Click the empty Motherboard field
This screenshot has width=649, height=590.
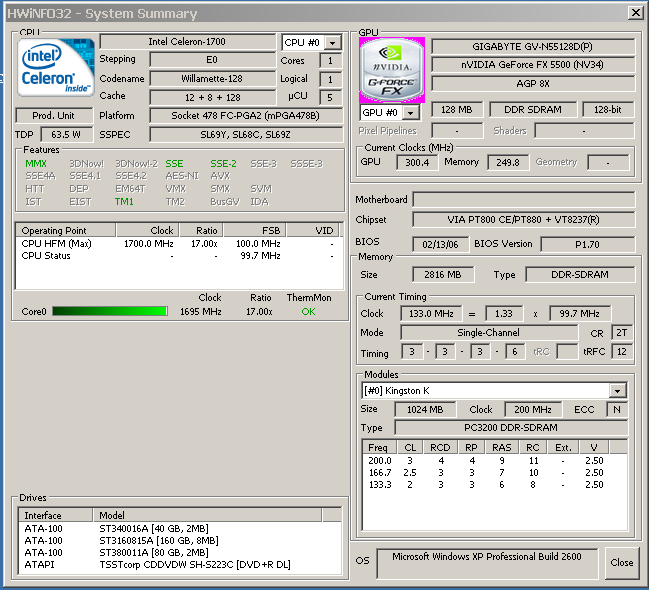pyautogui.click(x=524, y=200)
